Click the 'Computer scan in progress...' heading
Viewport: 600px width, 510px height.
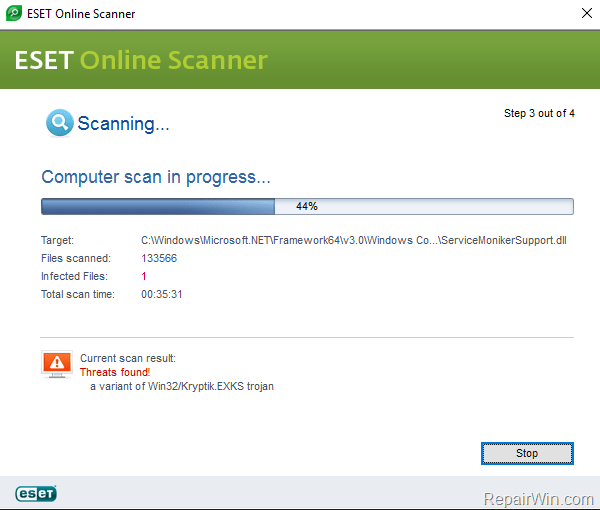pyautogui.click(x=156, y=178)
